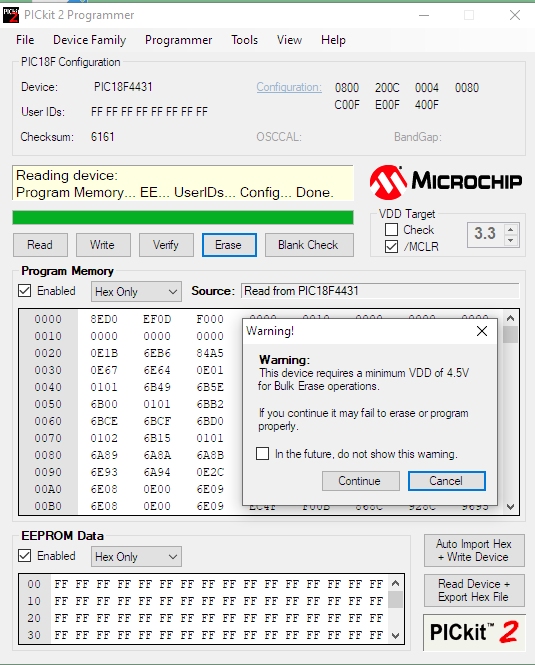
Task: Click EEPROM row address 20
Action: coord(34,618)
